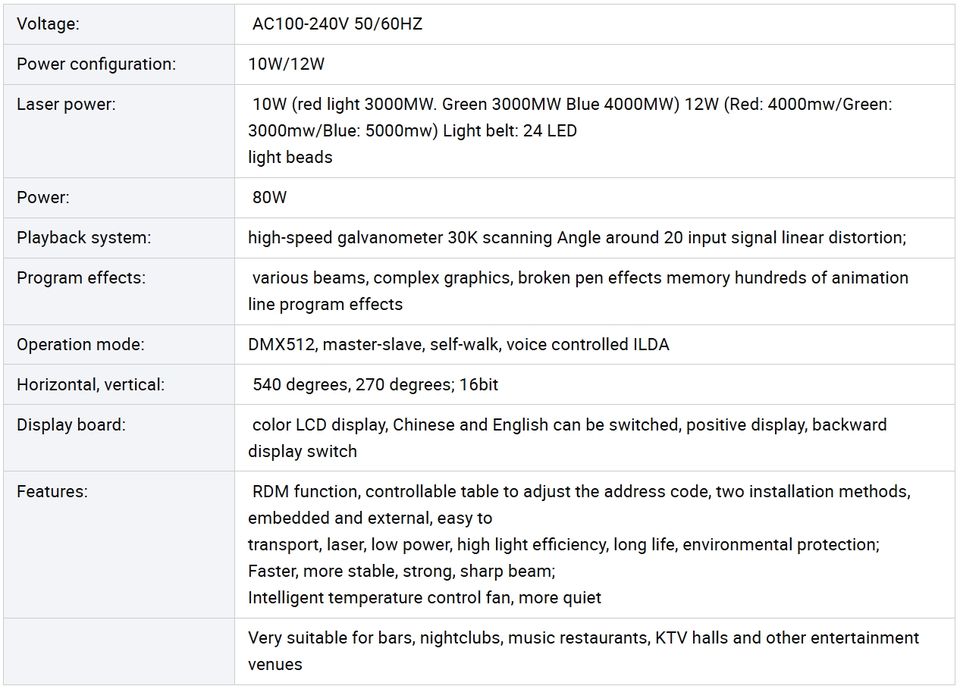Select the Intelligent temperature control fan line
This screenshot has width=960, height=689.
(x=424, y=598)
